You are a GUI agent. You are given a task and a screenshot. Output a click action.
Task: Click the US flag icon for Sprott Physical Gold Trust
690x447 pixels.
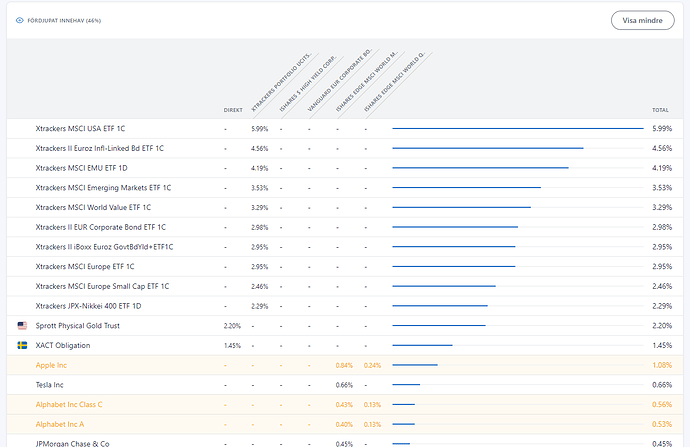coord(22,326)
